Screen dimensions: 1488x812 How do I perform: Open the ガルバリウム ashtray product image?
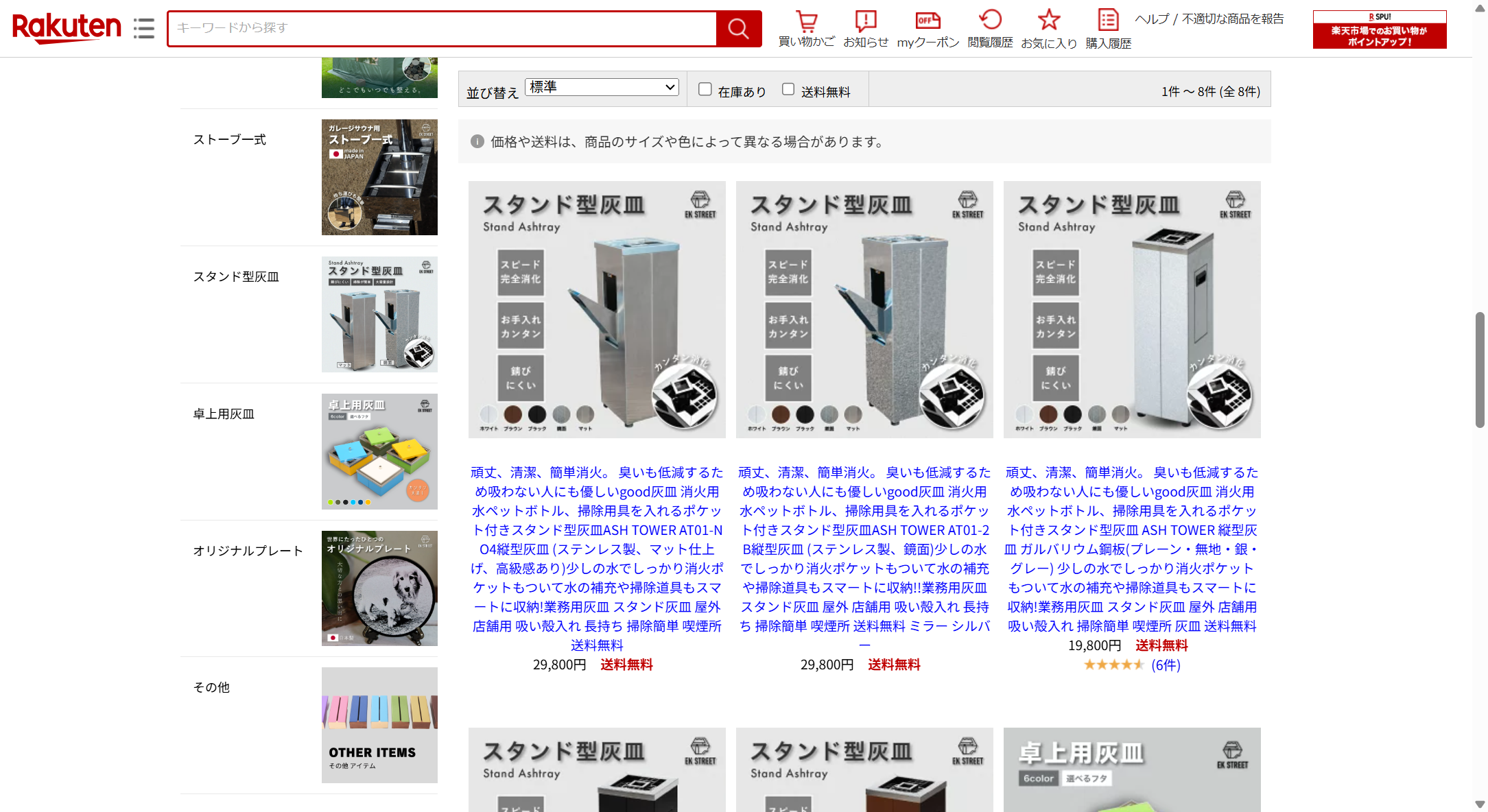click(1132, 309)
